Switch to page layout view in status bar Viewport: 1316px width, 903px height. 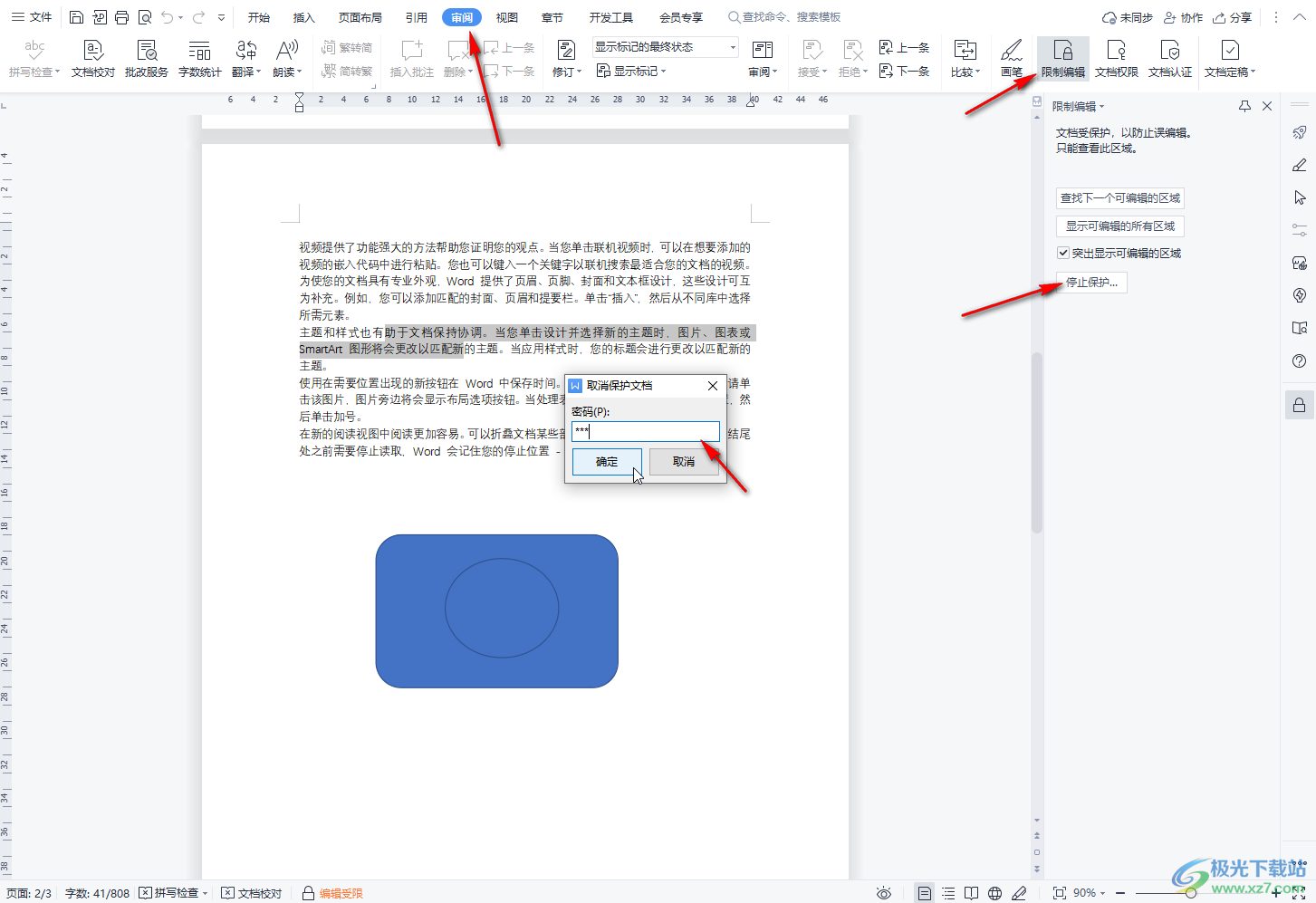[924, 893]
